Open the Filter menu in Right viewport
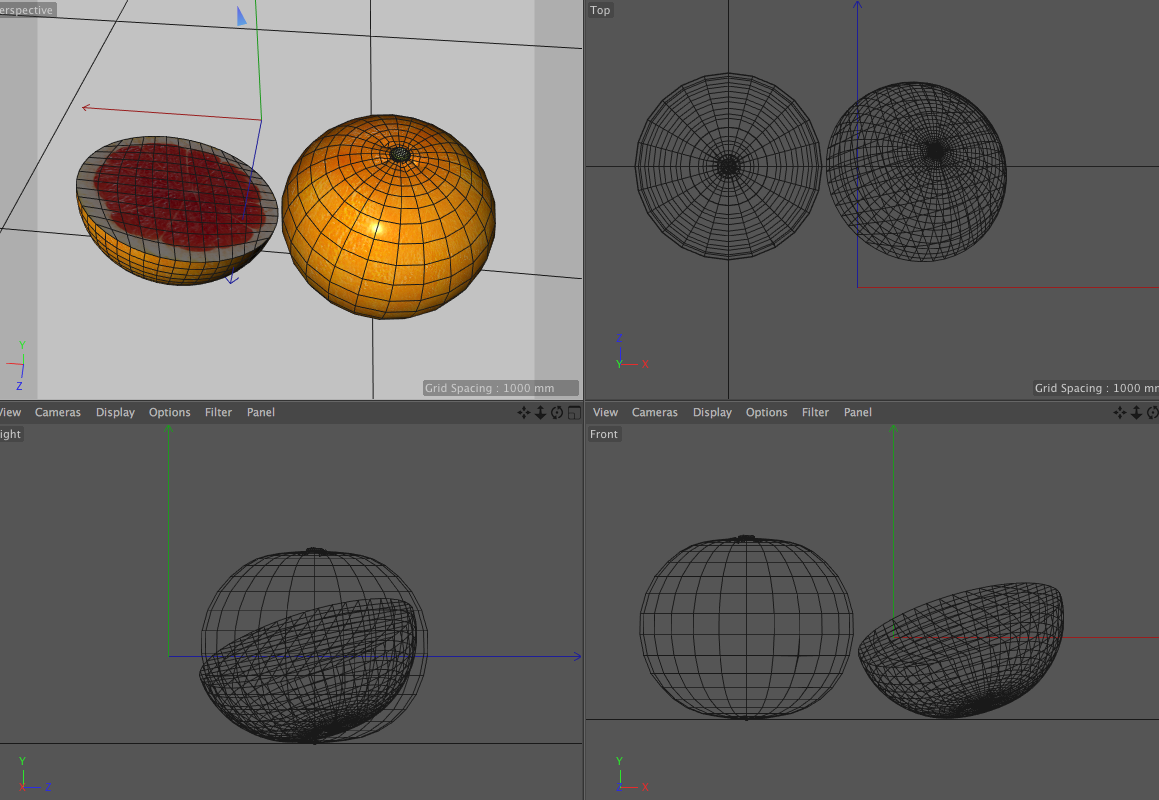The image size is (1159, 800). (x=218, y=412)
